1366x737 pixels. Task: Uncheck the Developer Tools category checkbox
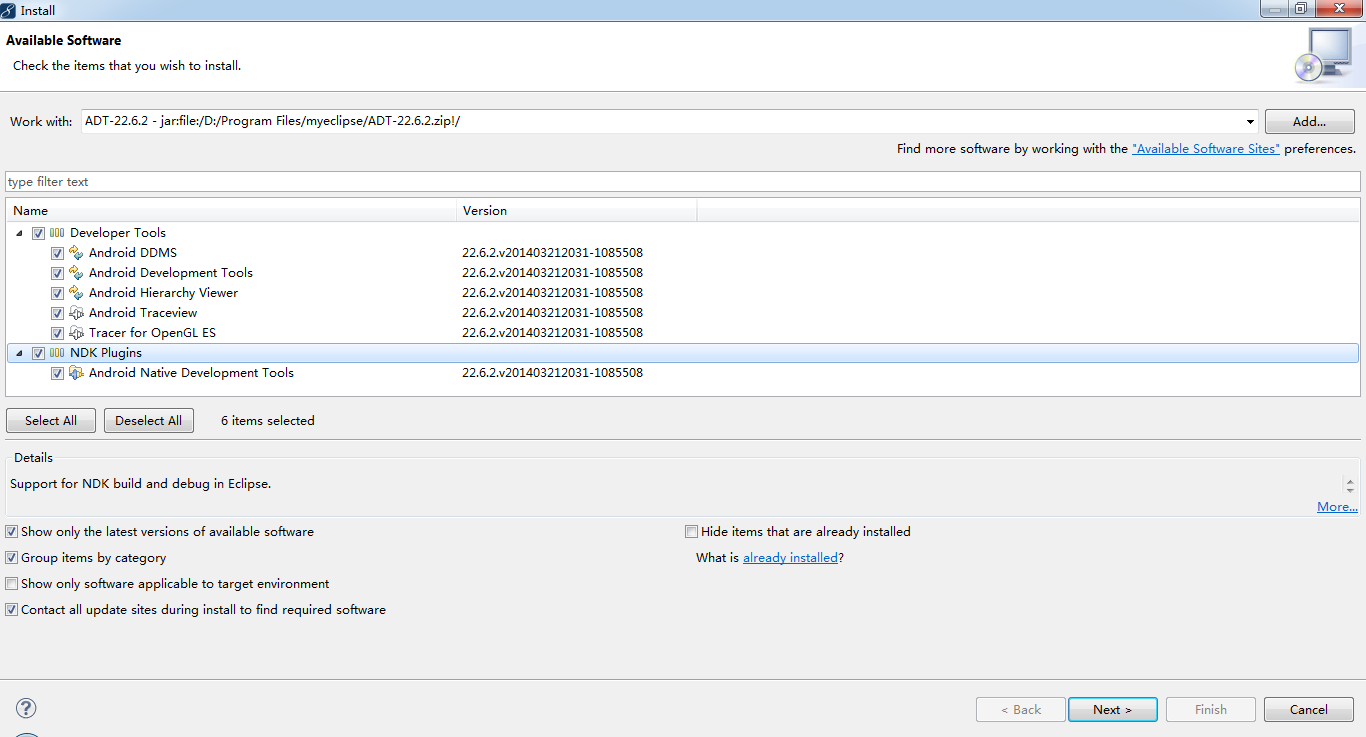point(38,233)
